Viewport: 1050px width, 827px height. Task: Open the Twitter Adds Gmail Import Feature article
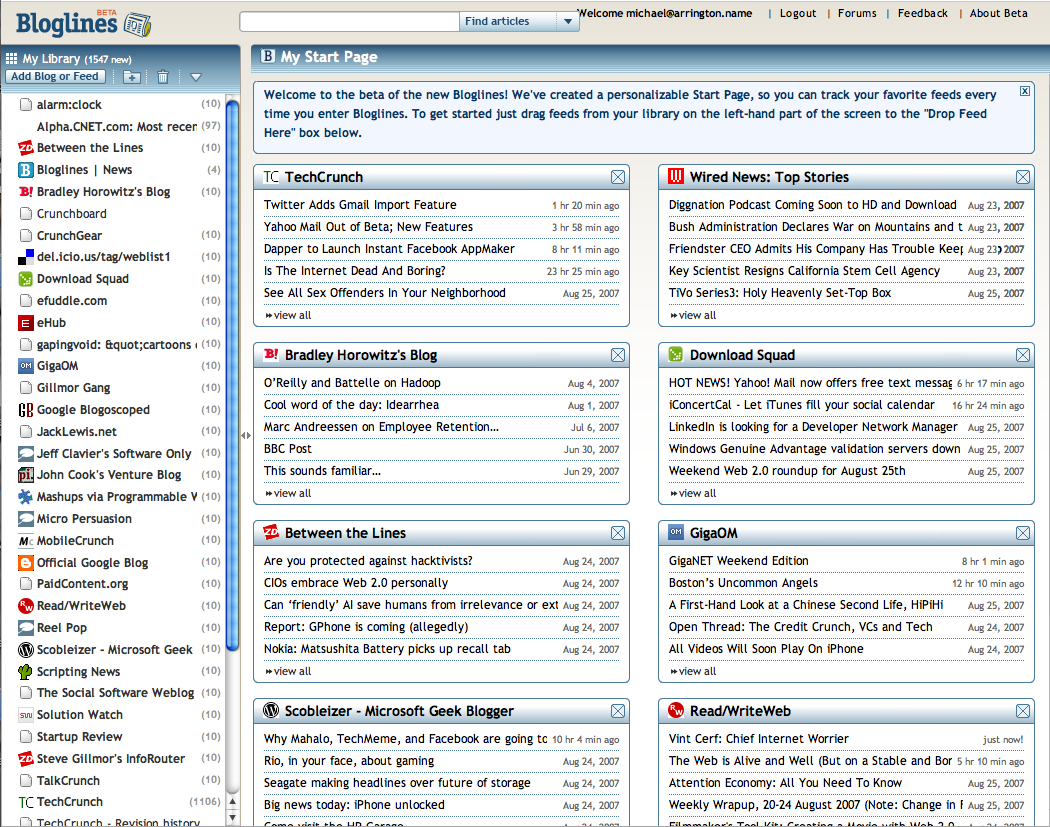tap(360, 205)
